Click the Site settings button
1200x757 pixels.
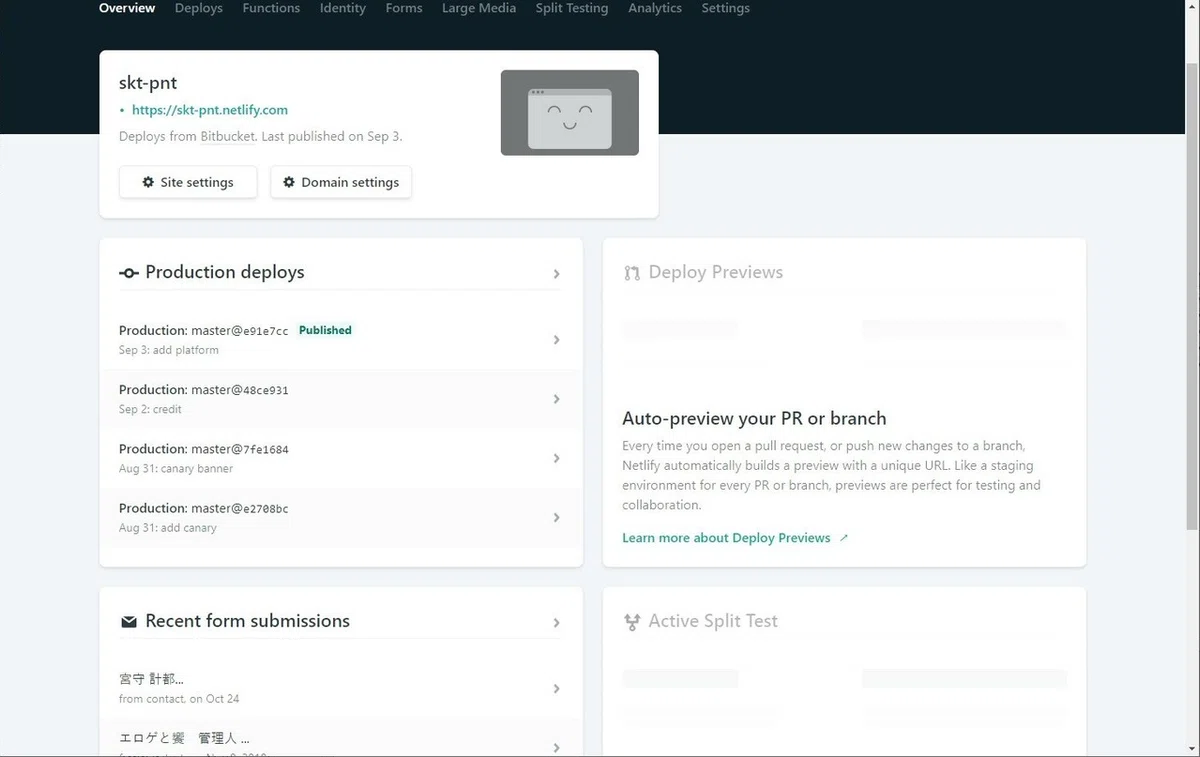point(188,182)
